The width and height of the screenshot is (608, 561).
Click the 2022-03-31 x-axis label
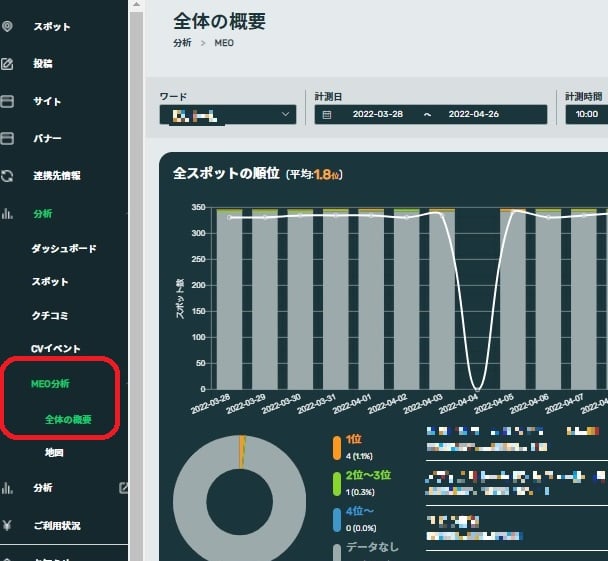tap(316, 404)
